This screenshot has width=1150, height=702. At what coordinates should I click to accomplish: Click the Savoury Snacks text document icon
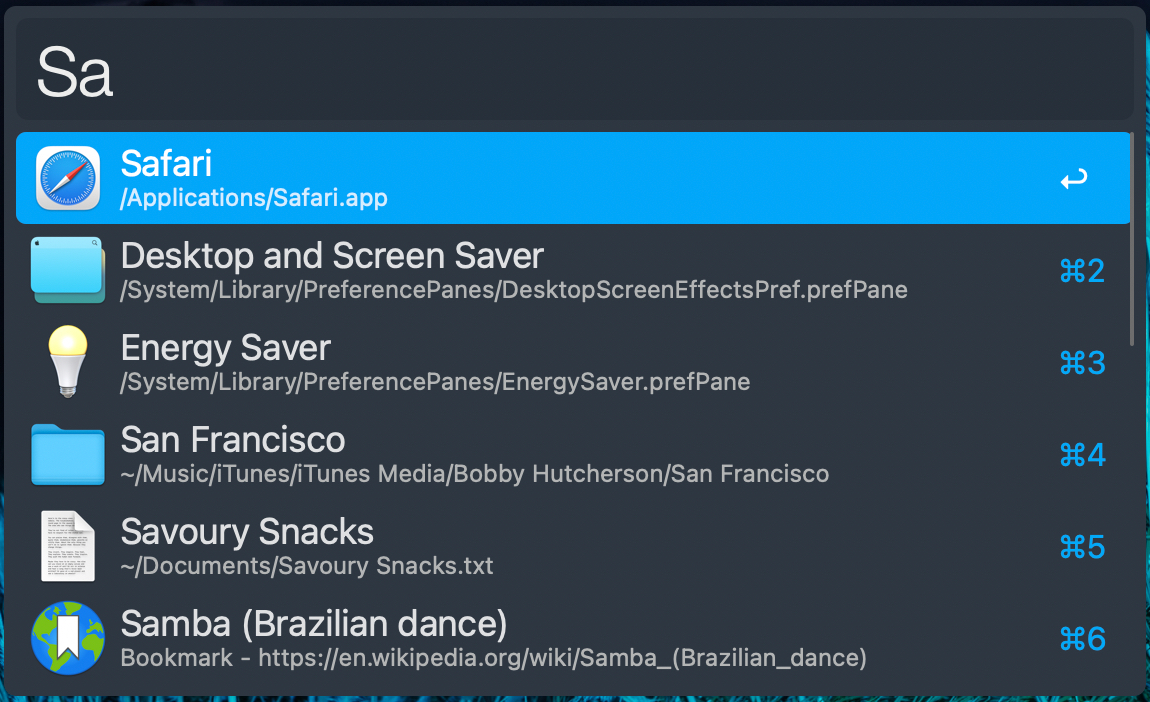click(68, 546)
